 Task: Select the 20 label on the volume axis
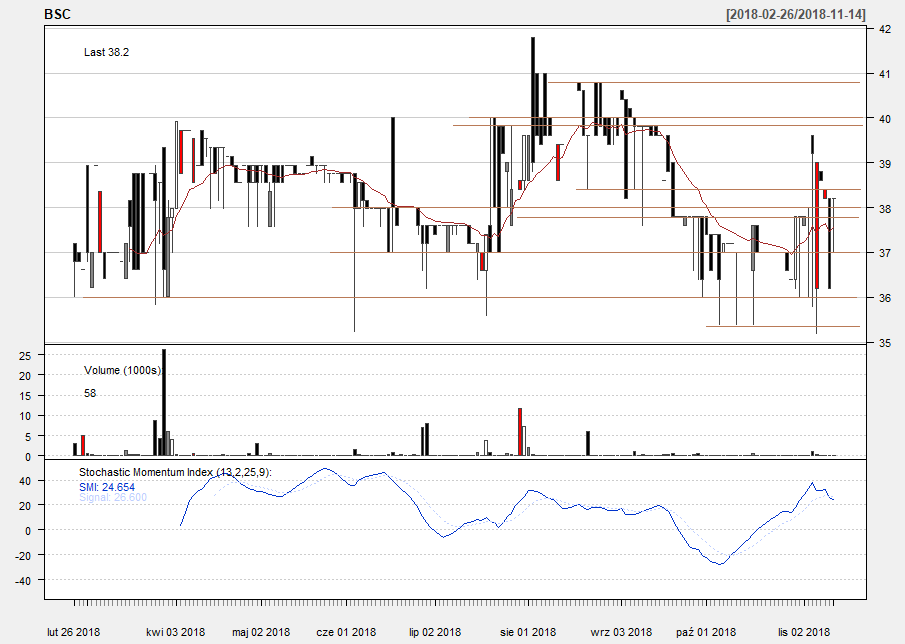coord(25,376)
